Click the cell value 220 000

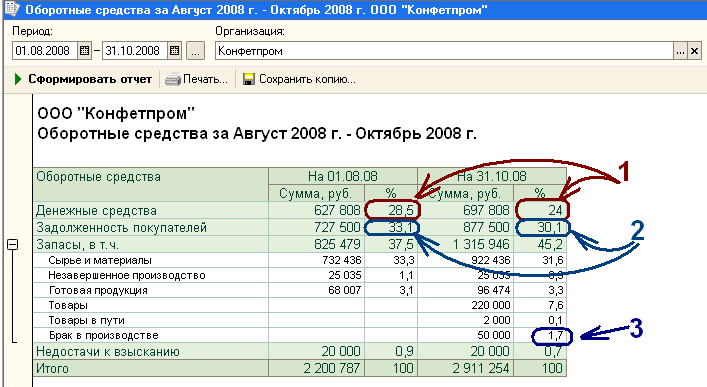[x=491, y=305]
